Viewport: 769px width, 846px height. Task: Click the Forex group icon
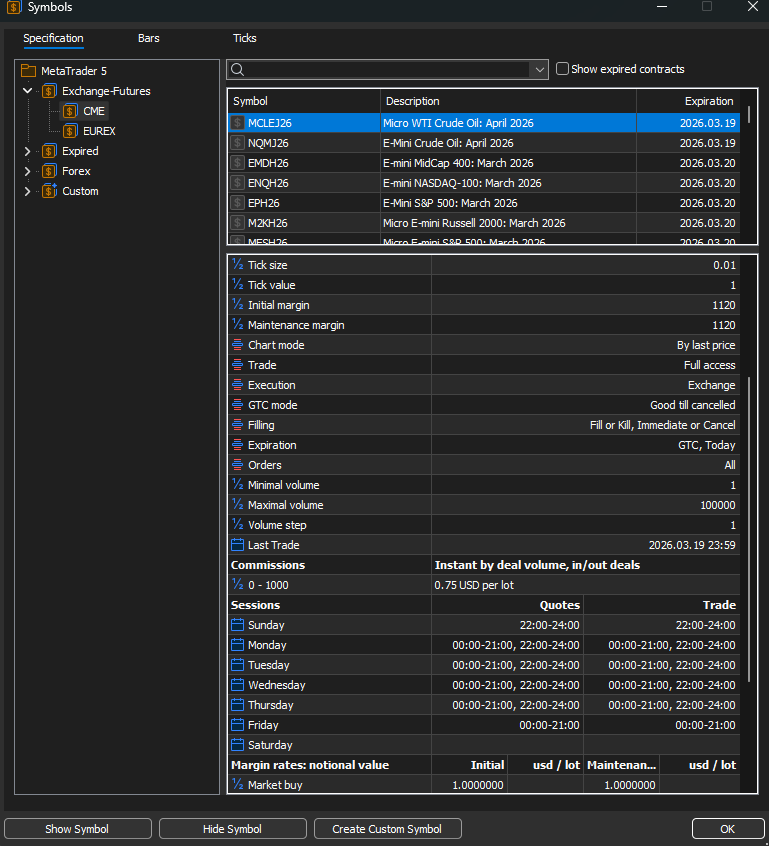click(x=48, y=171)
